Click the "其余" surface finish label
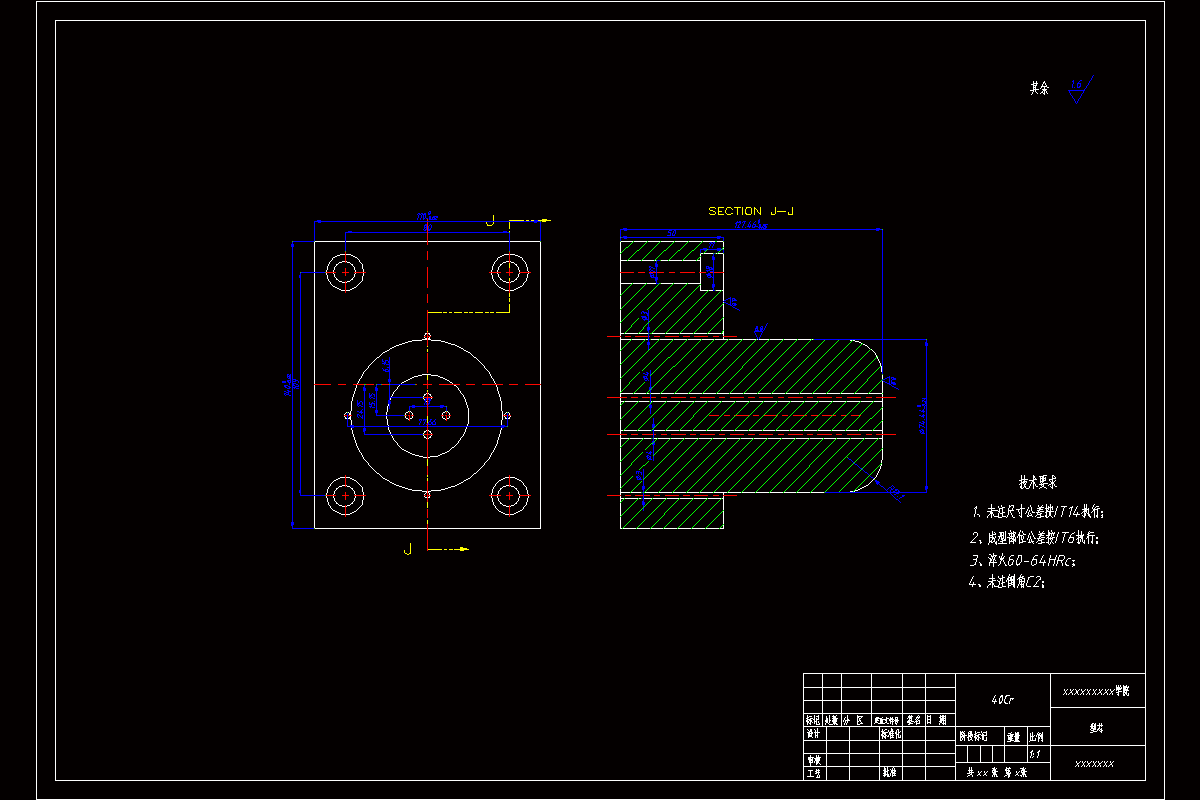Viewport: 1200px width, 800px height. 1040,88
